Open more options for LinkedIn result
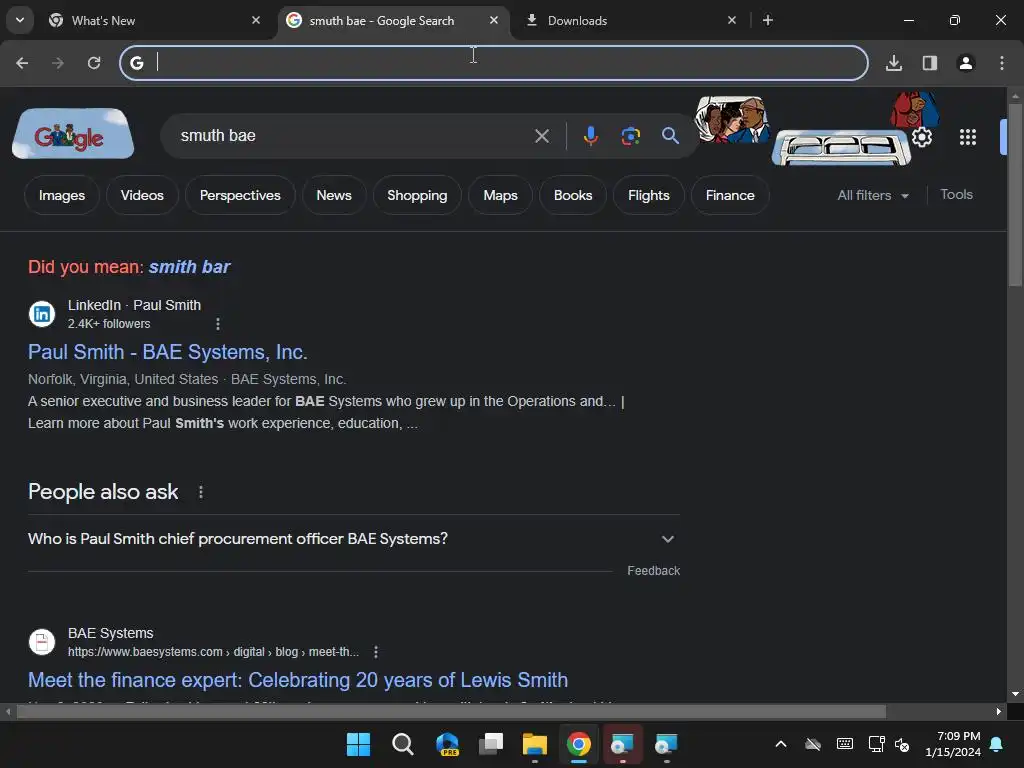The height and width of the screenshot is (768, 1024). (218, 324)
